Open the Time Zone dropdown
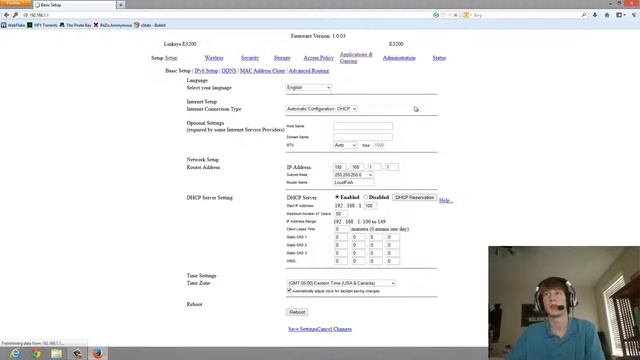 341,283
